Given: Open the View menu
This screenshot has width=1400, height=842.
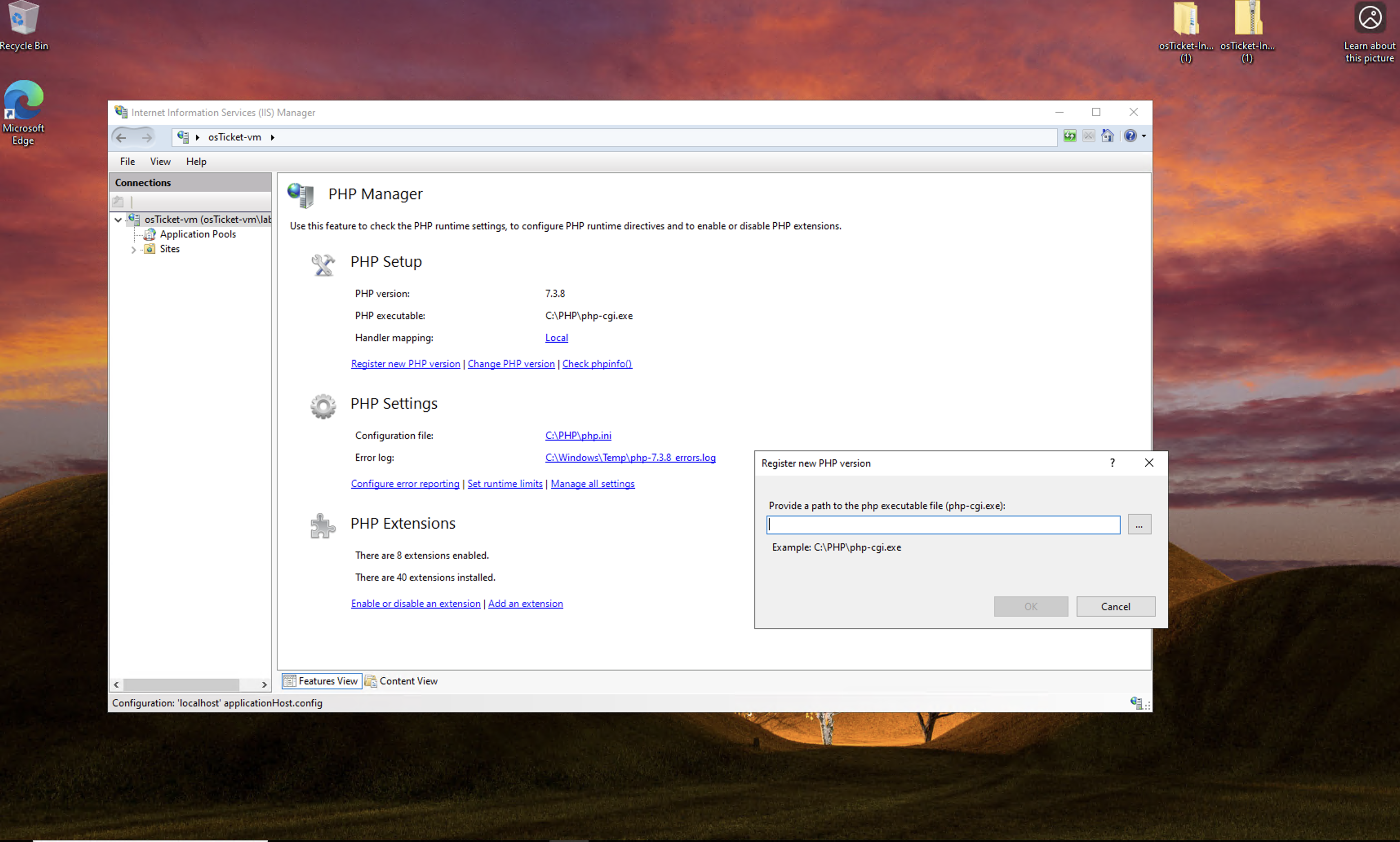Looking at the screenshot, I should pyautogui.click(x=160, y=162).
